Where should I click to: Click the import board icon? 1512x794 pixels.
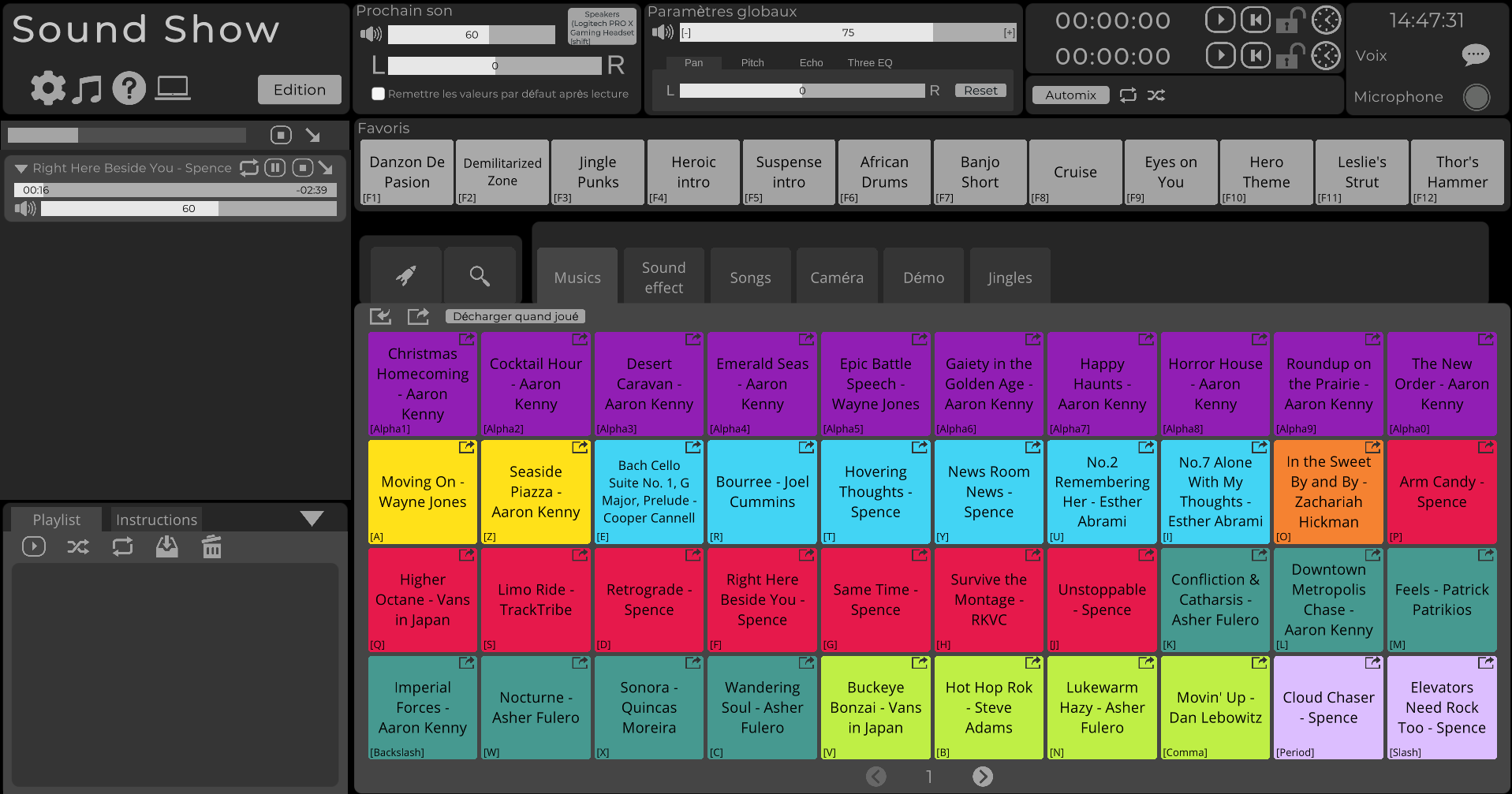coord(380,316)
